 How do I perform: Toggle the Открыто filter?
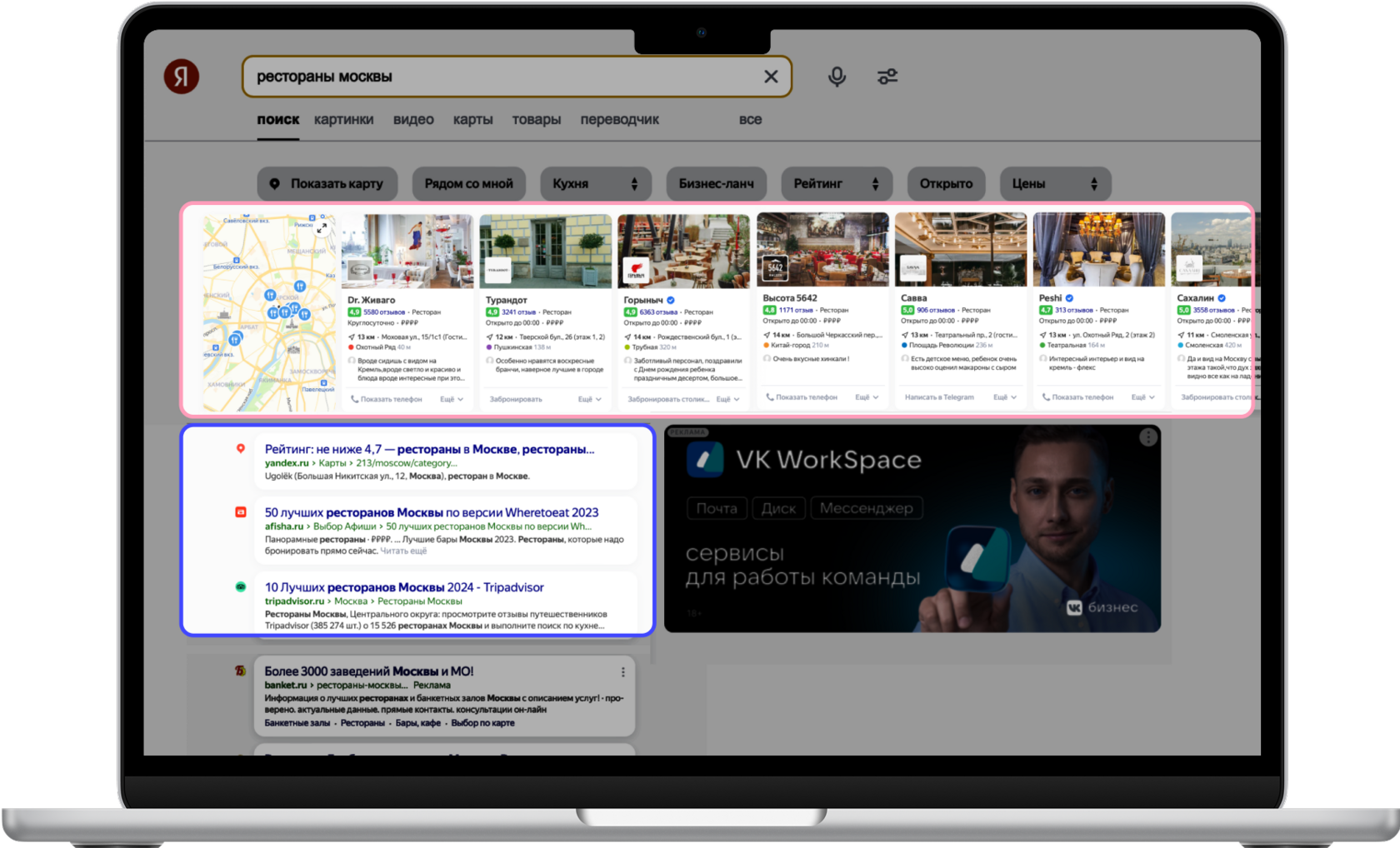point(946,184)
